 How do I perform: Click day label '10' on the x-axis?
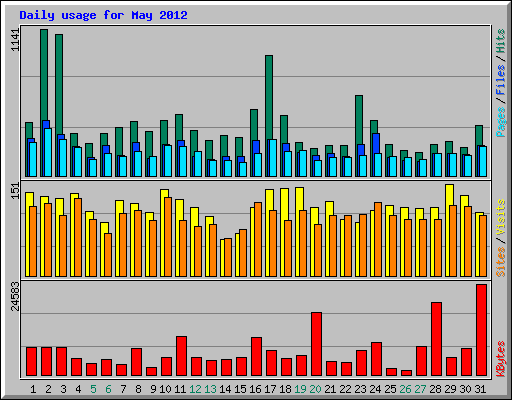[x=165, y=389]
